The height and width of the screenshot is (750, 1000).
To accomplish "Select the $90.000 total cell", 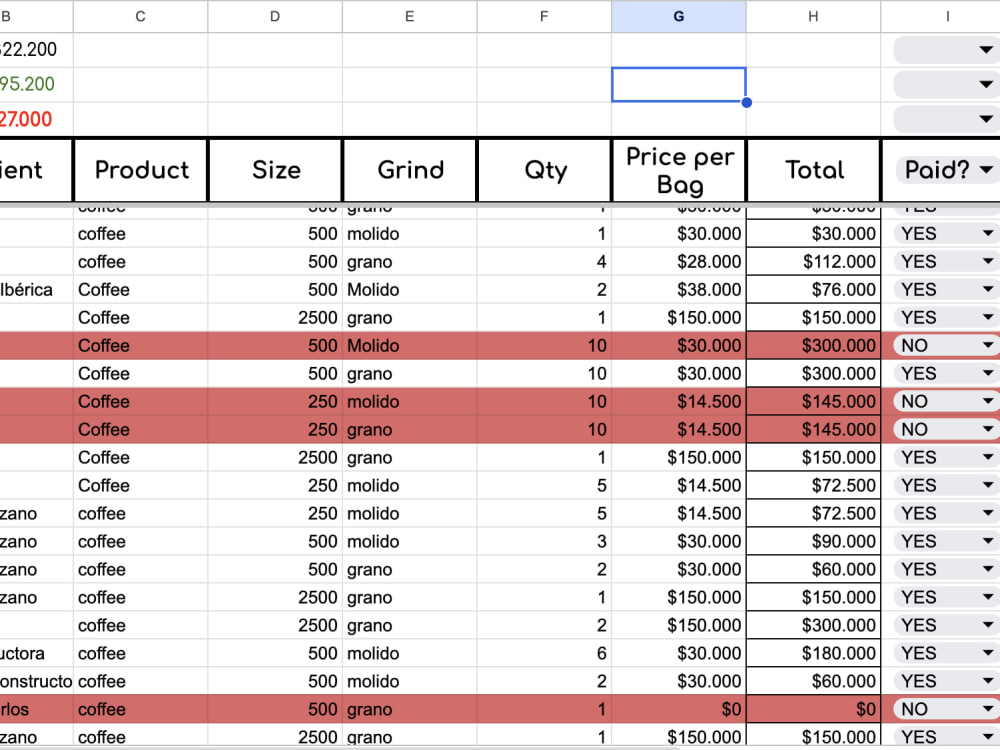I will (x=813, y=541).
